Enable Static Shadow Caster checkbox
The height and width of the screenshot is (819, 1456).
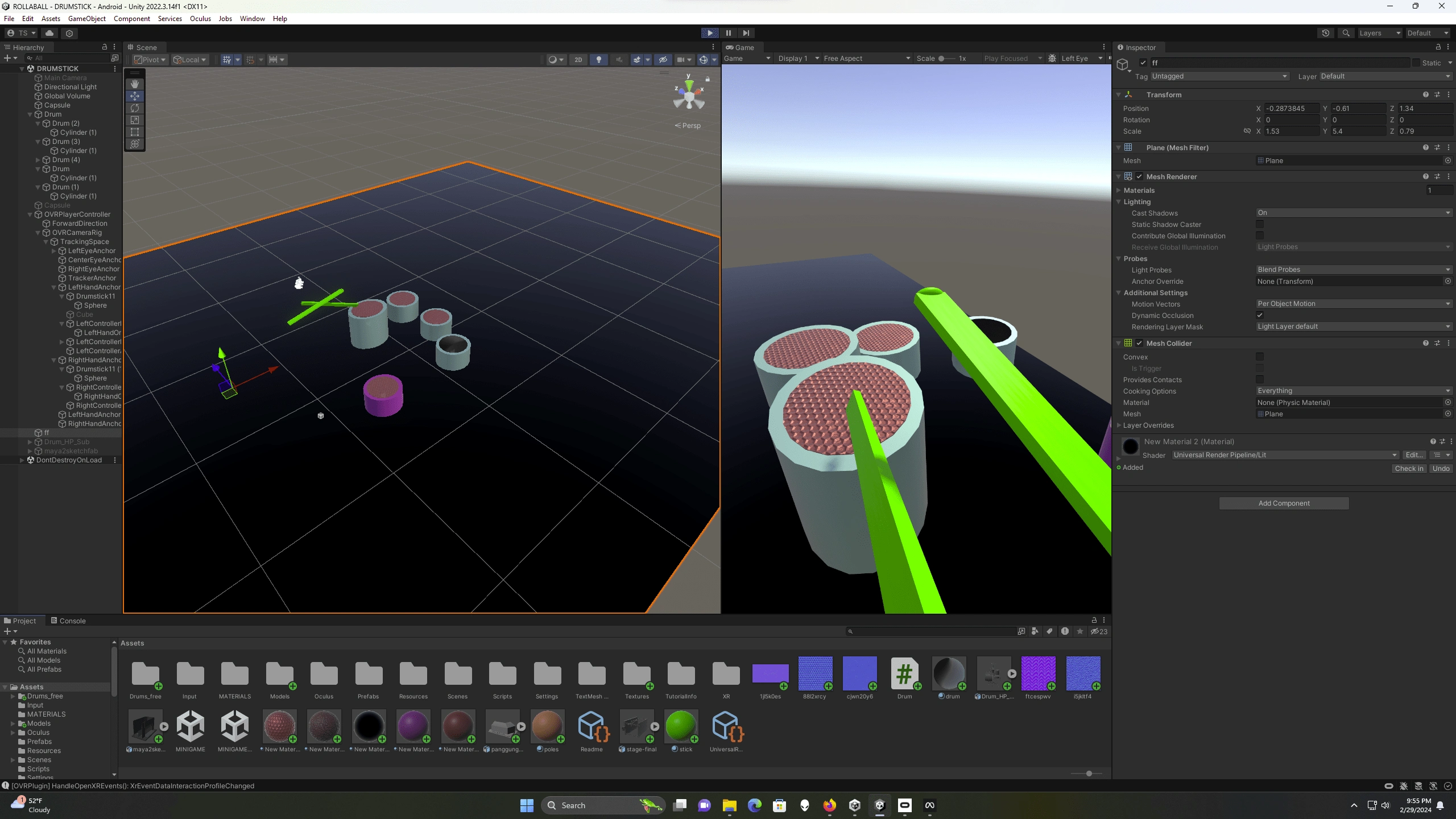pyautogui.click(x=1260, y=225)
